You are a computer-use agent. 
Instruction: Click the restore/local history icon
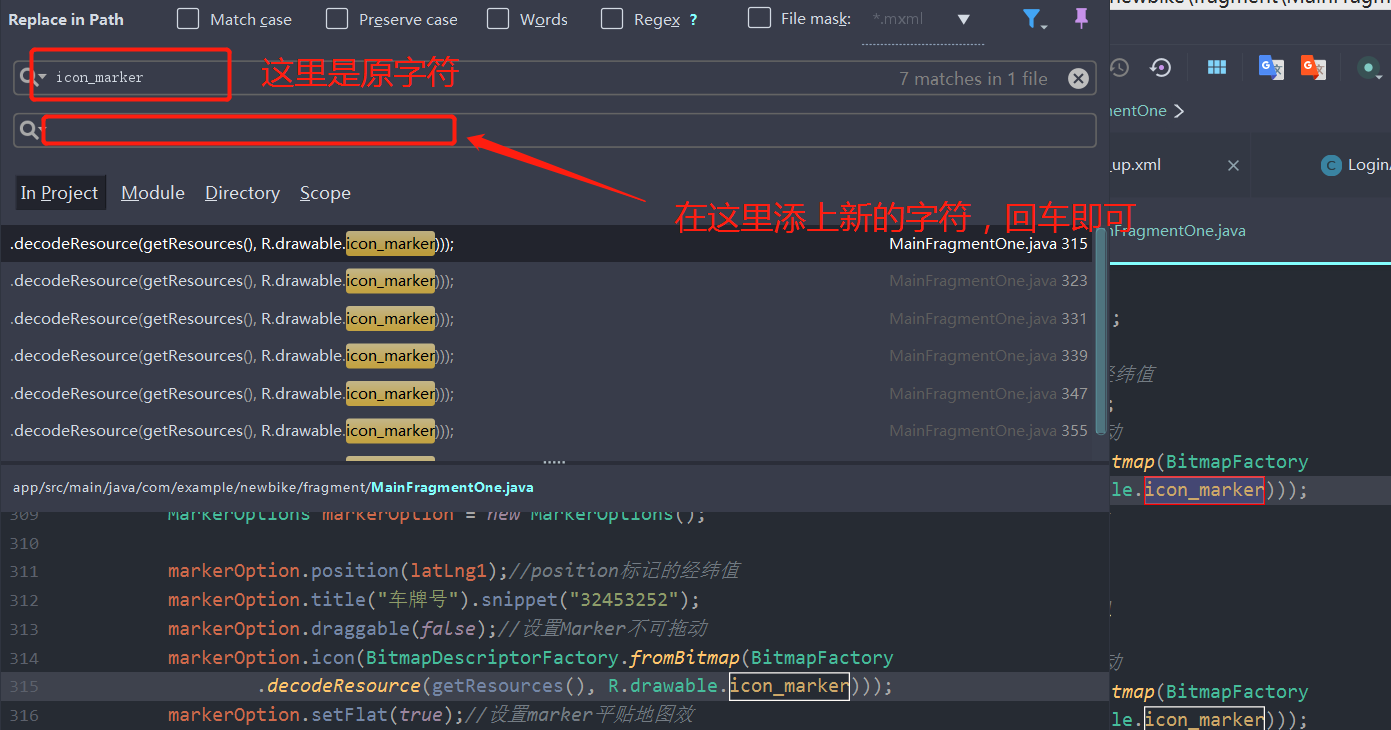coord(1158,67)
